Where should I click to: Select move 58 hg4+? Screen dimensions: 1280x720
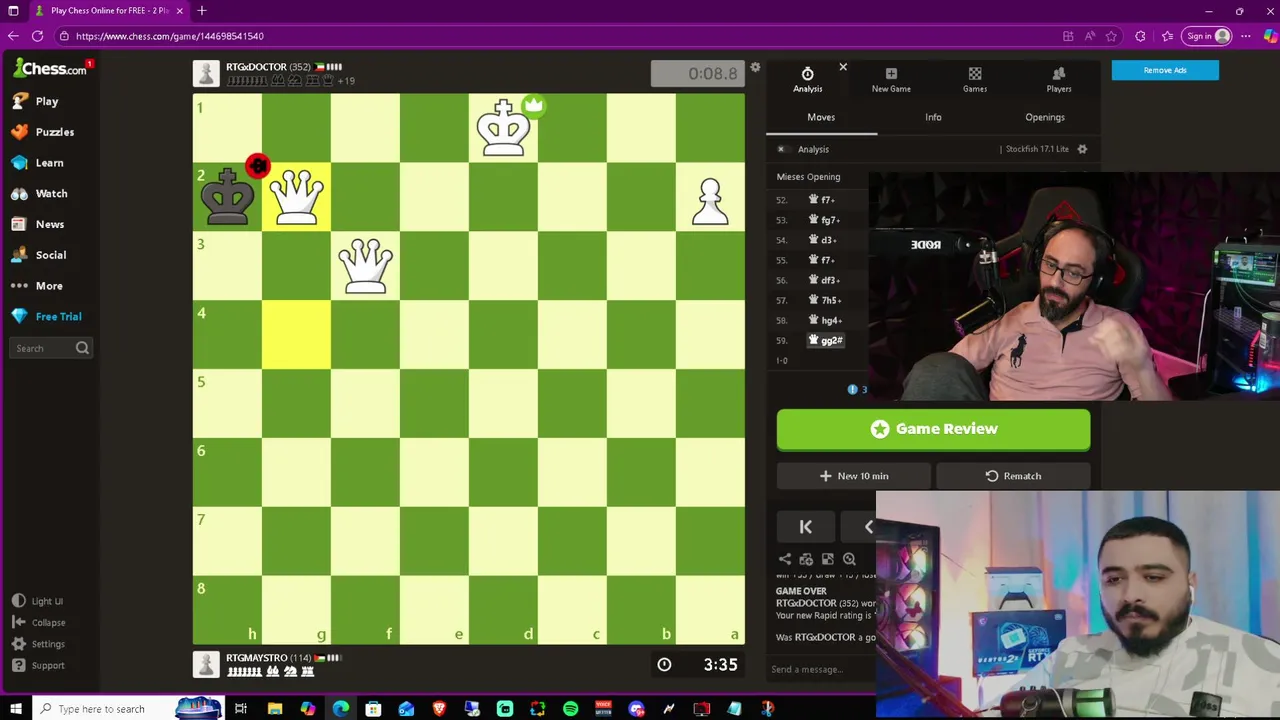825,320
